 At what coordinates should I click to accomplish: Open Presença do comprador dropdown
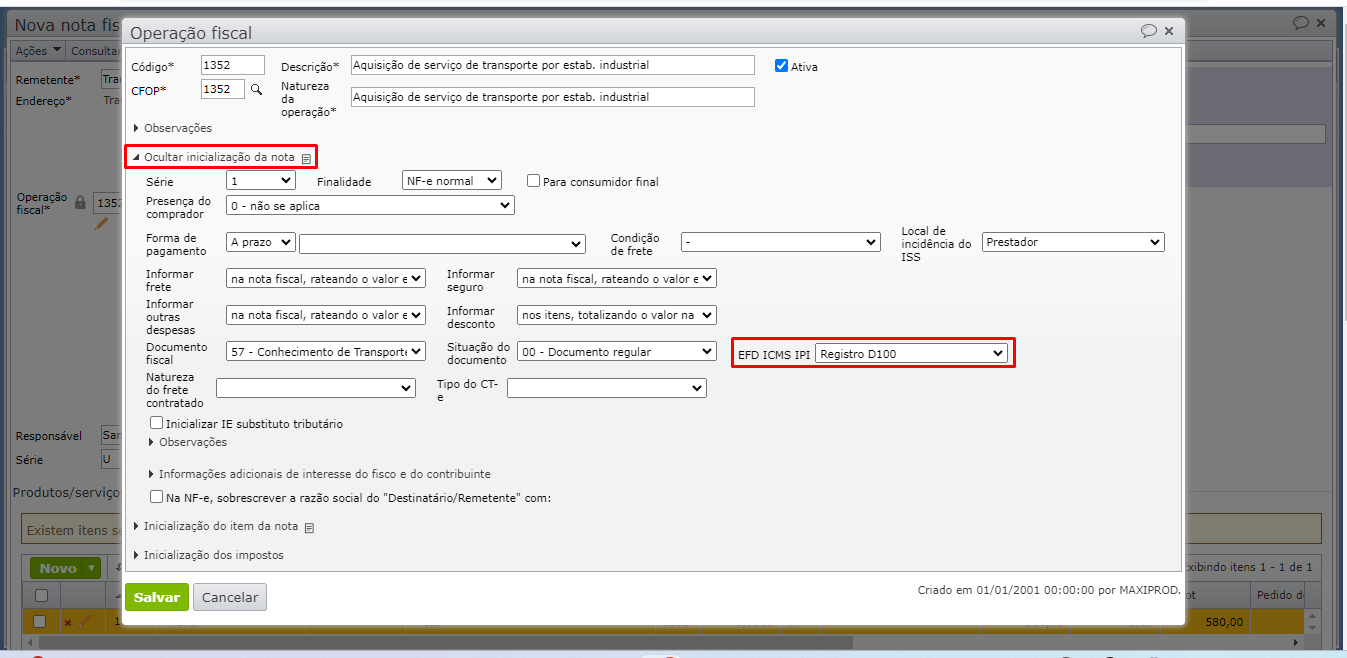[x=370, y=205]
